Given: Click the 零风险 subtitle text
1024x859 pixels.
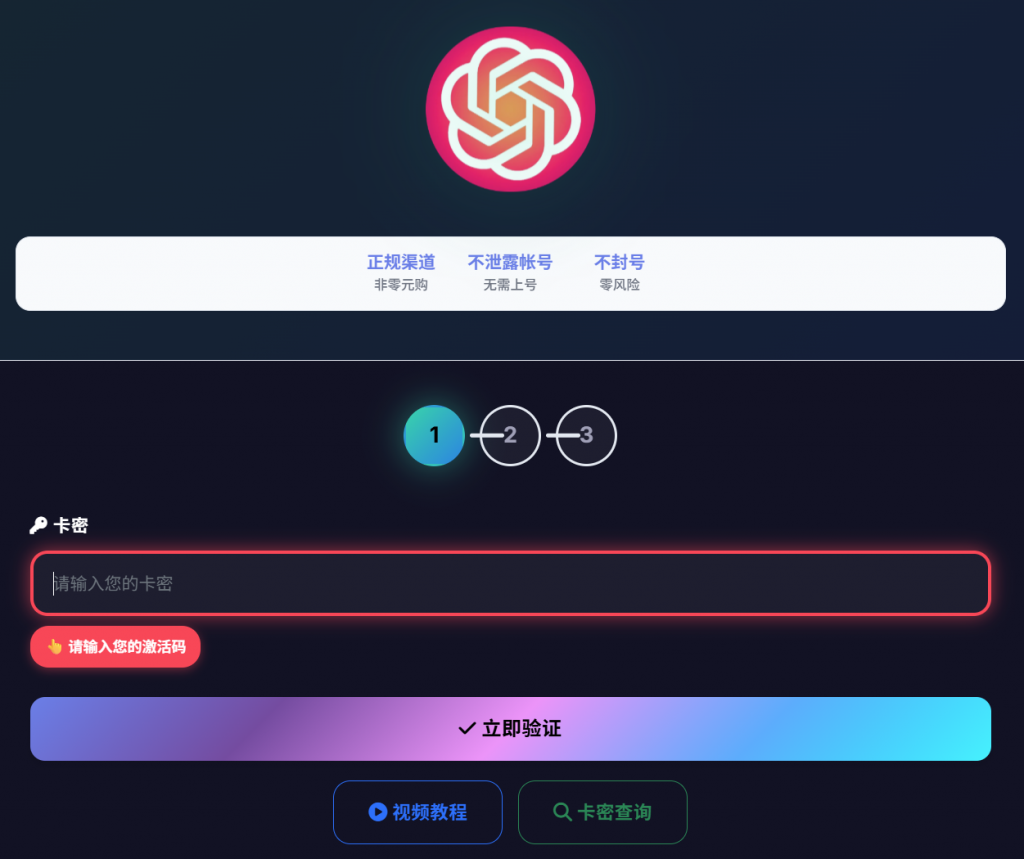Looking at the screenshot, I should [620, 285].
